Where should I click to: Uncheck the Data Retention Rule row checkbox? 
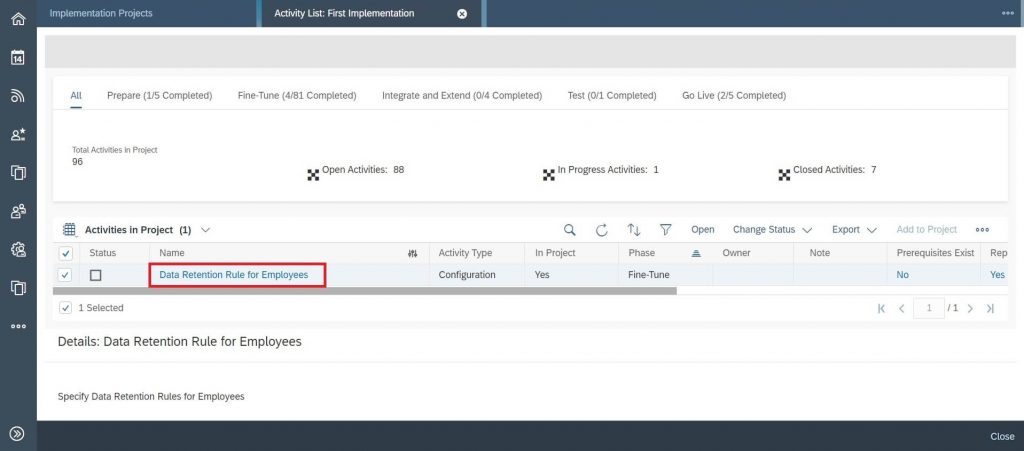[x=65, y=275]
